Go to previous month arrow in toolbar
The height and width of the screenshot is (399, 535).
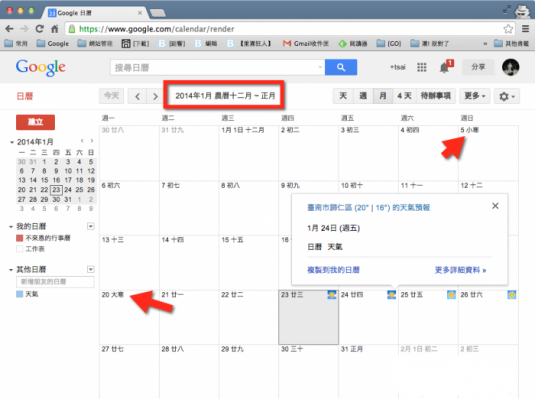(138, 96)
